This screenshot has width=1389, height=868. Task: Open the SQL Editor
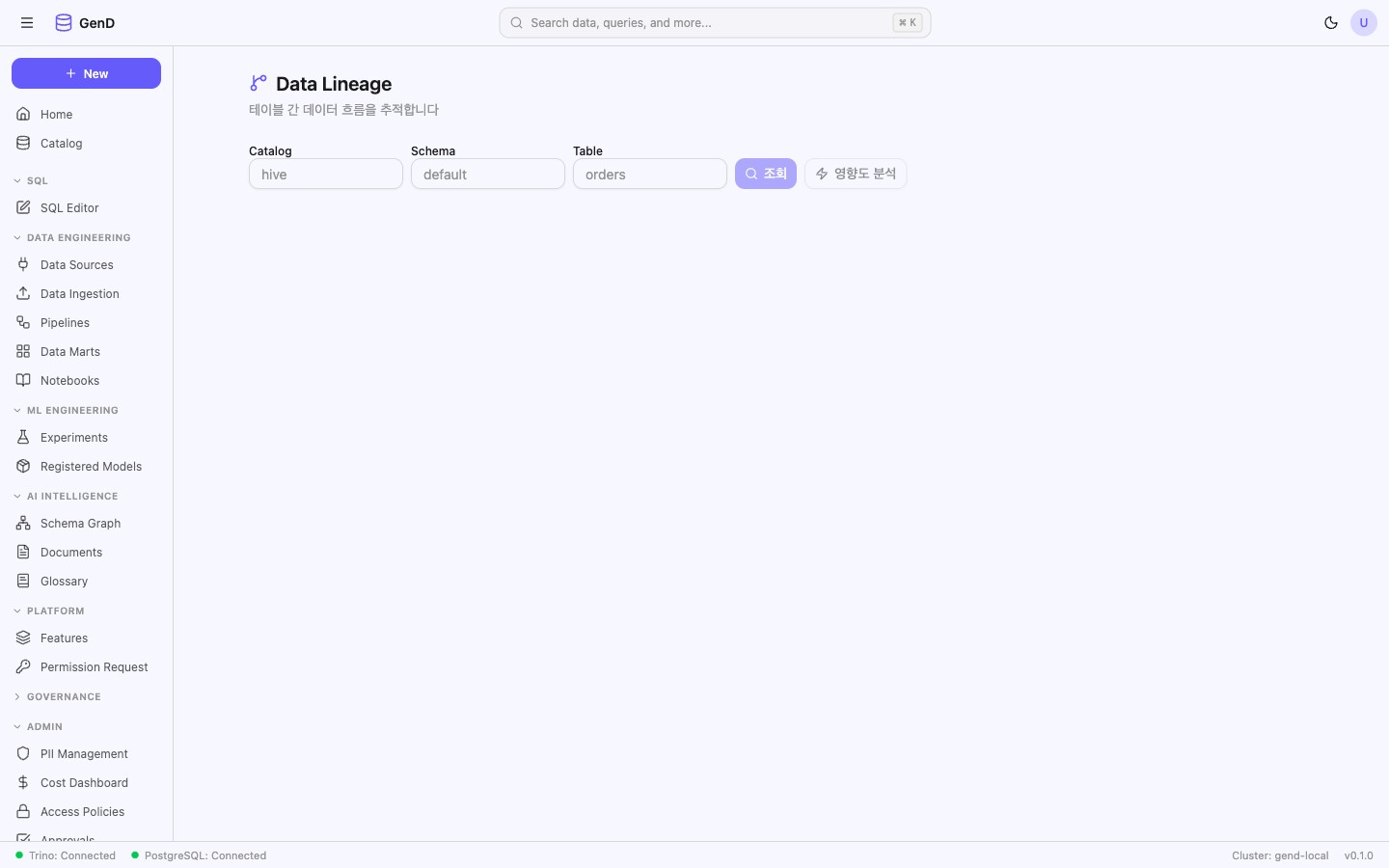pyautogui.click(x=69, y=207)
